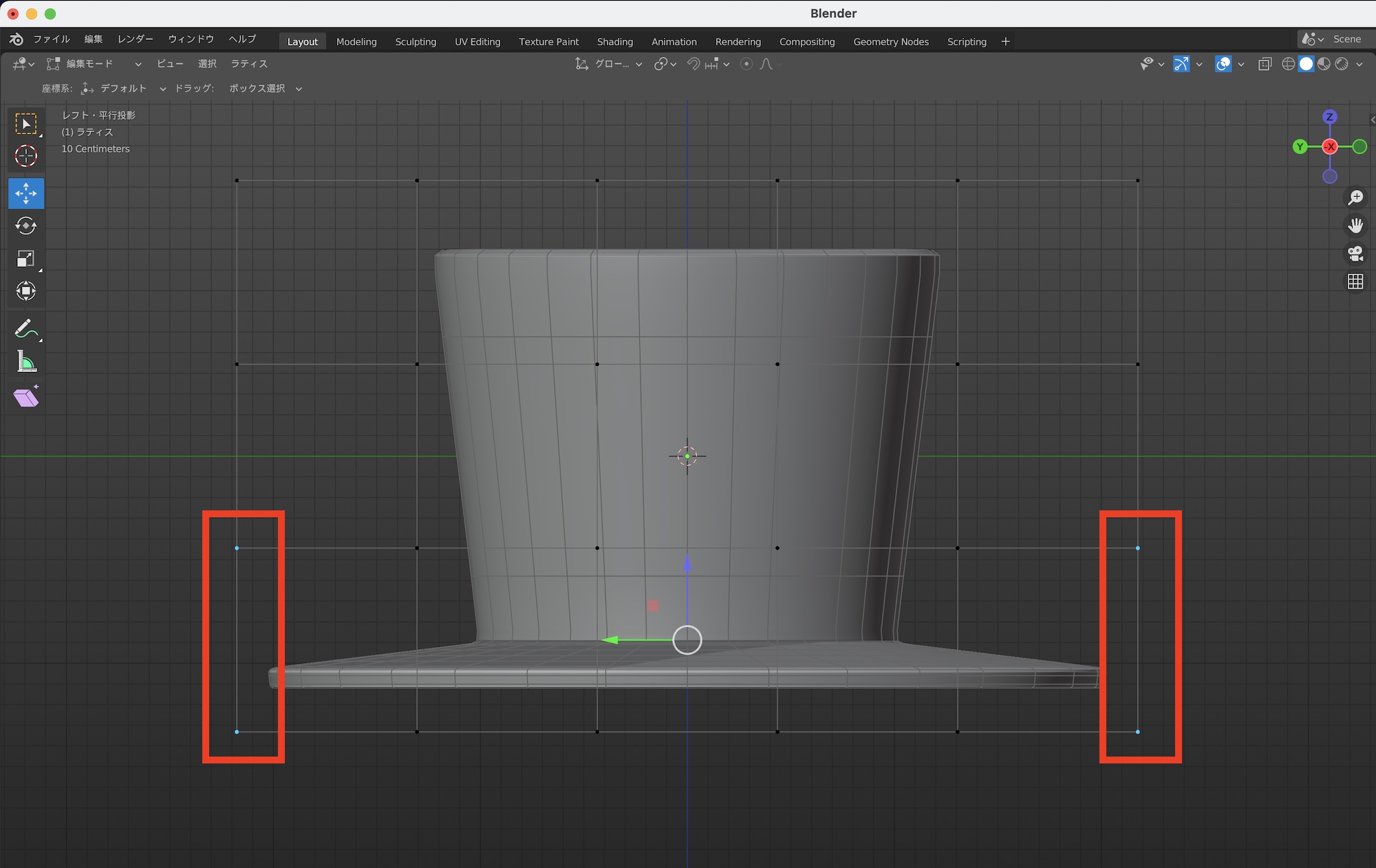Toggle X-ray display mode
This screenshot has width=1376, height=868.
tap(1265, 64)
